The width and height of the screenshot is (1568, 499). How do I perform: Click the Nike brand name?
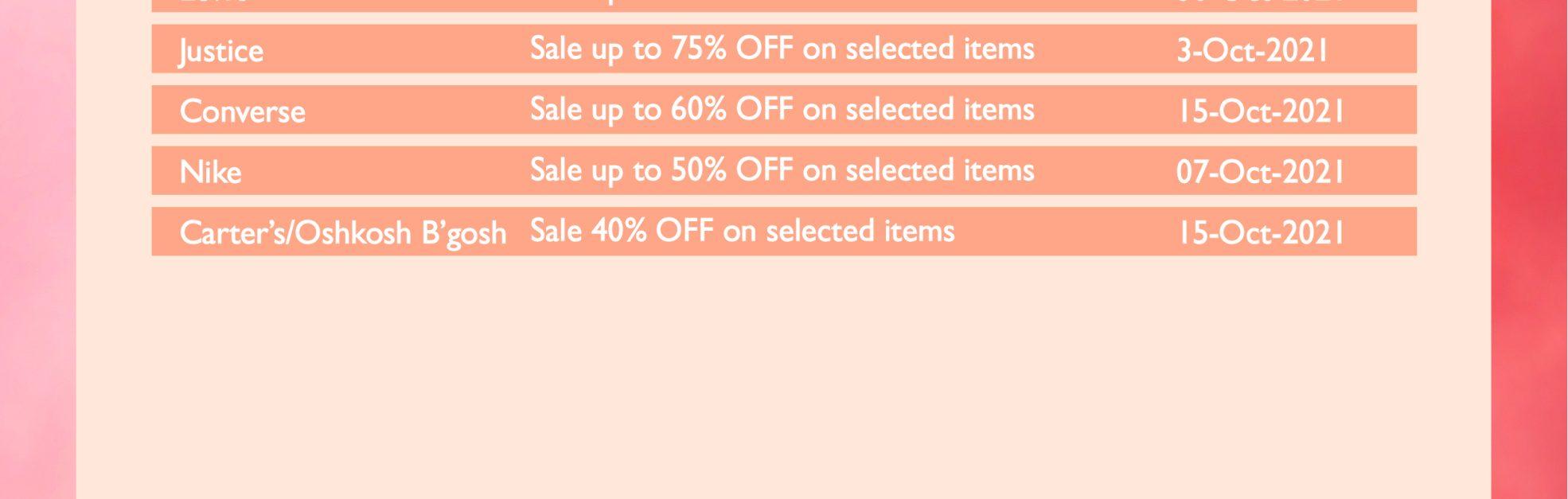coord(210,172)
